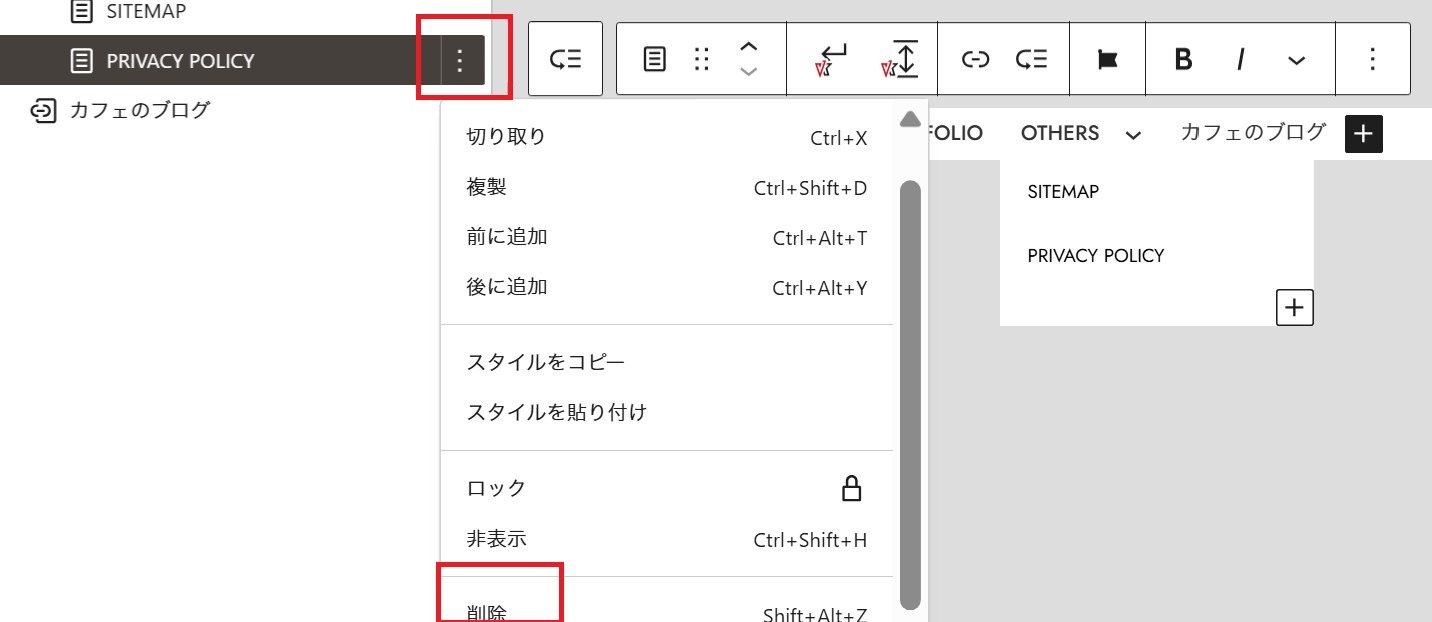Screen dimensions: 1432x622
Task: Click link icon beside カフェのブログ in list
Action: point(43,110)
